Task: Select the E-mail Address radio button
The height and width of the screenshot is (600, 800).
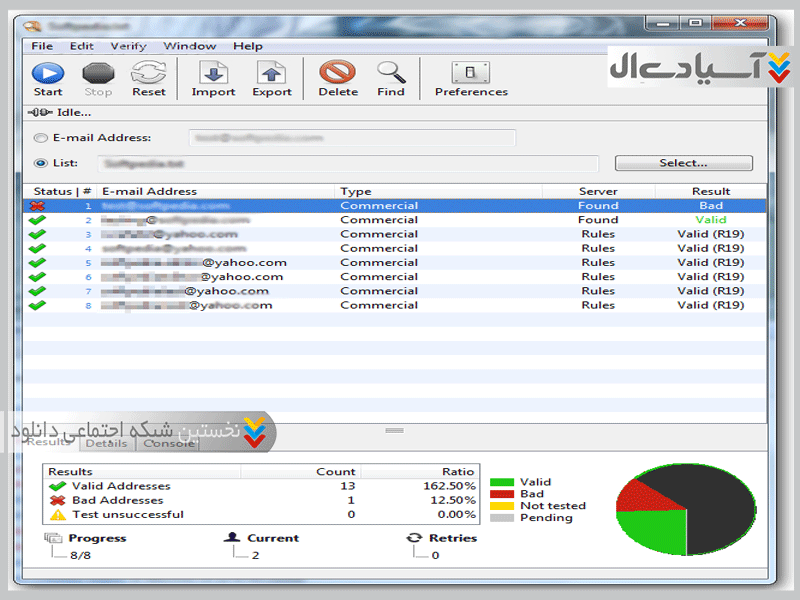Action: 41,138
